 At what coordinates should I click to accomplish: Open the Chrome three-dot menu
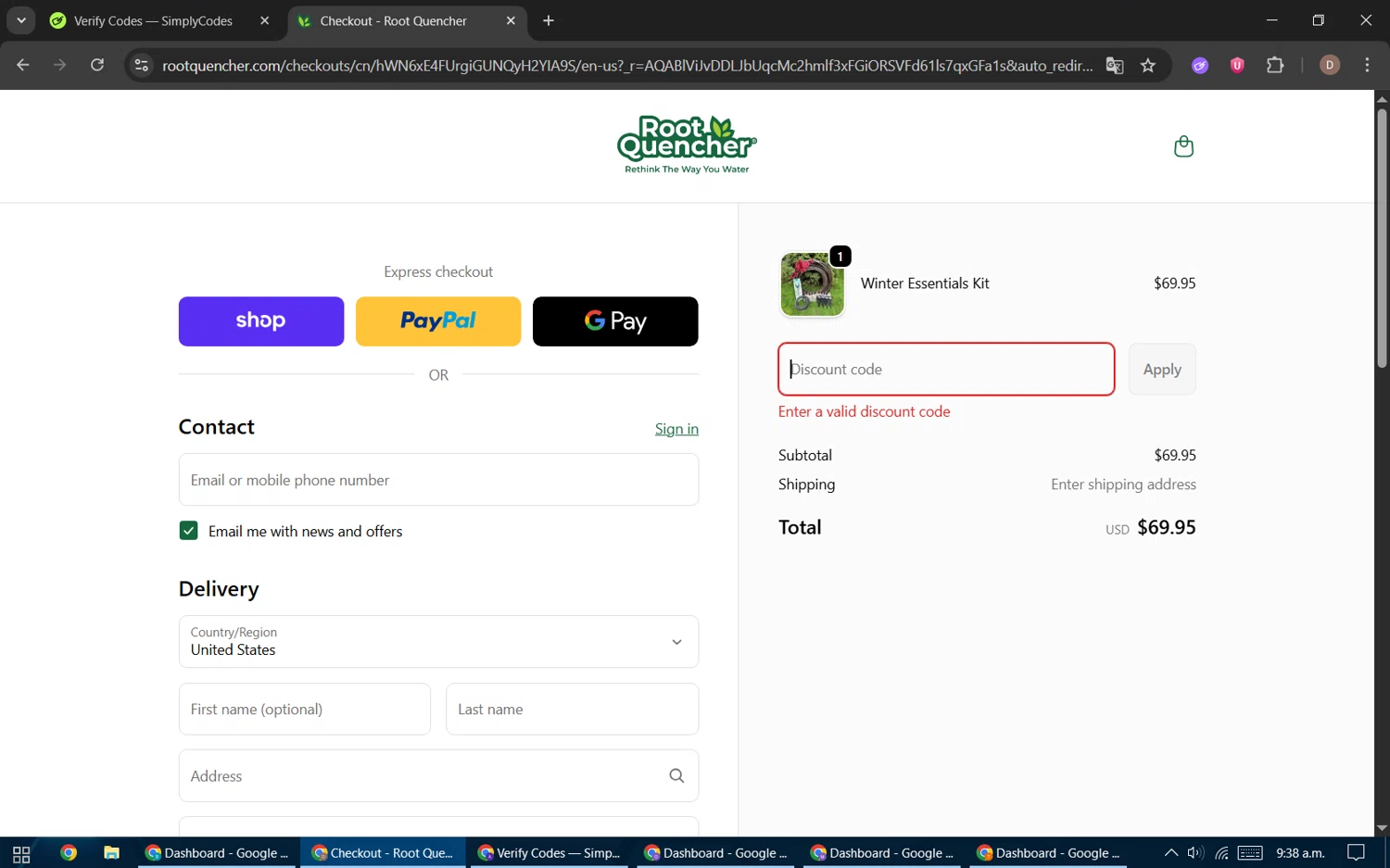click(1367, 65)
